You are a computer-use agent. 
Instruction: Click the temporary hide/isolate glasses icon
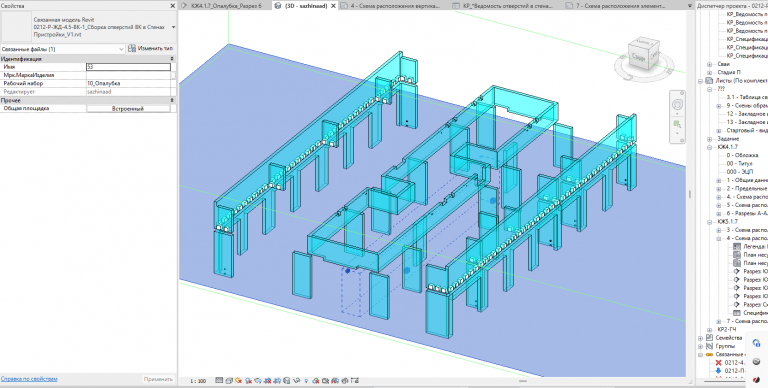click(x=297, y=381)
